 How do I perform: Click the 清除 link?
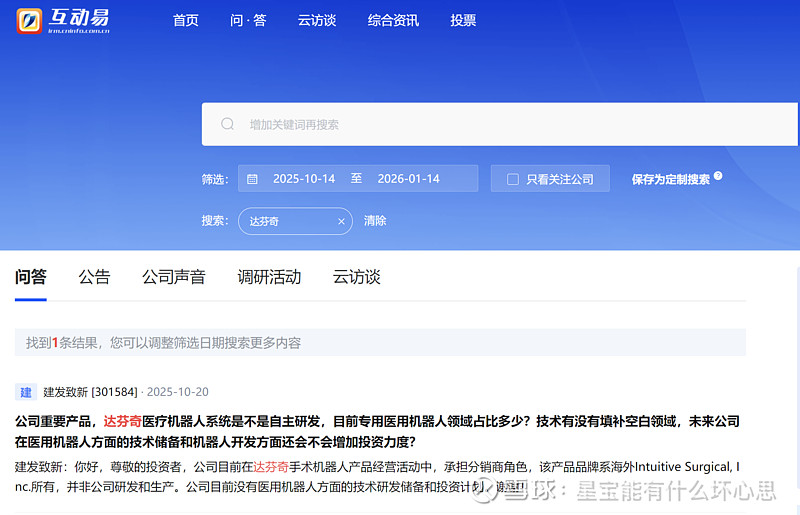point(375,221)
